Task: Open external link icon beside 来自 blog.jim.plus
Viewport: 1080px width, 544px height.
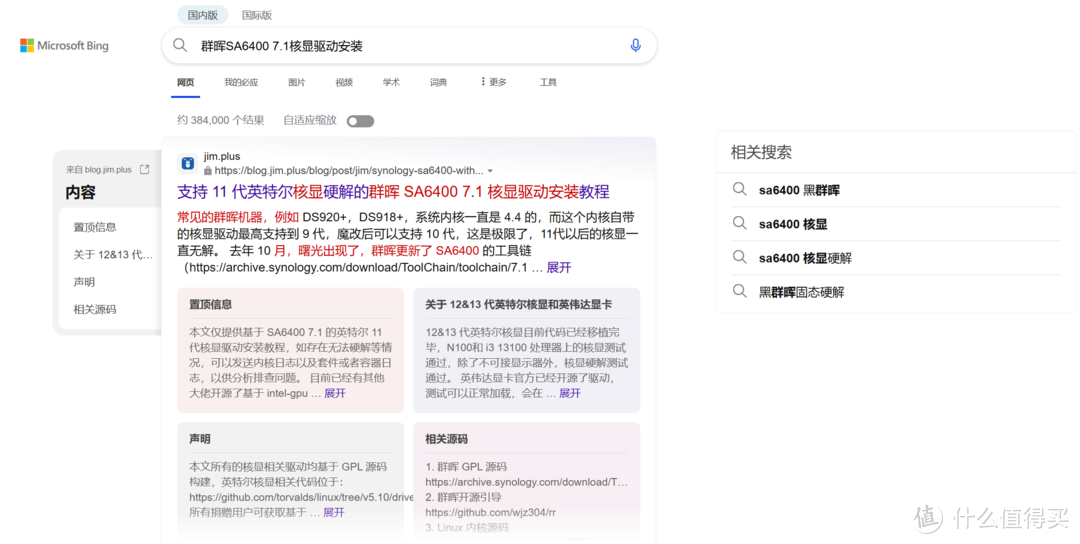Action: coord(145,169)
